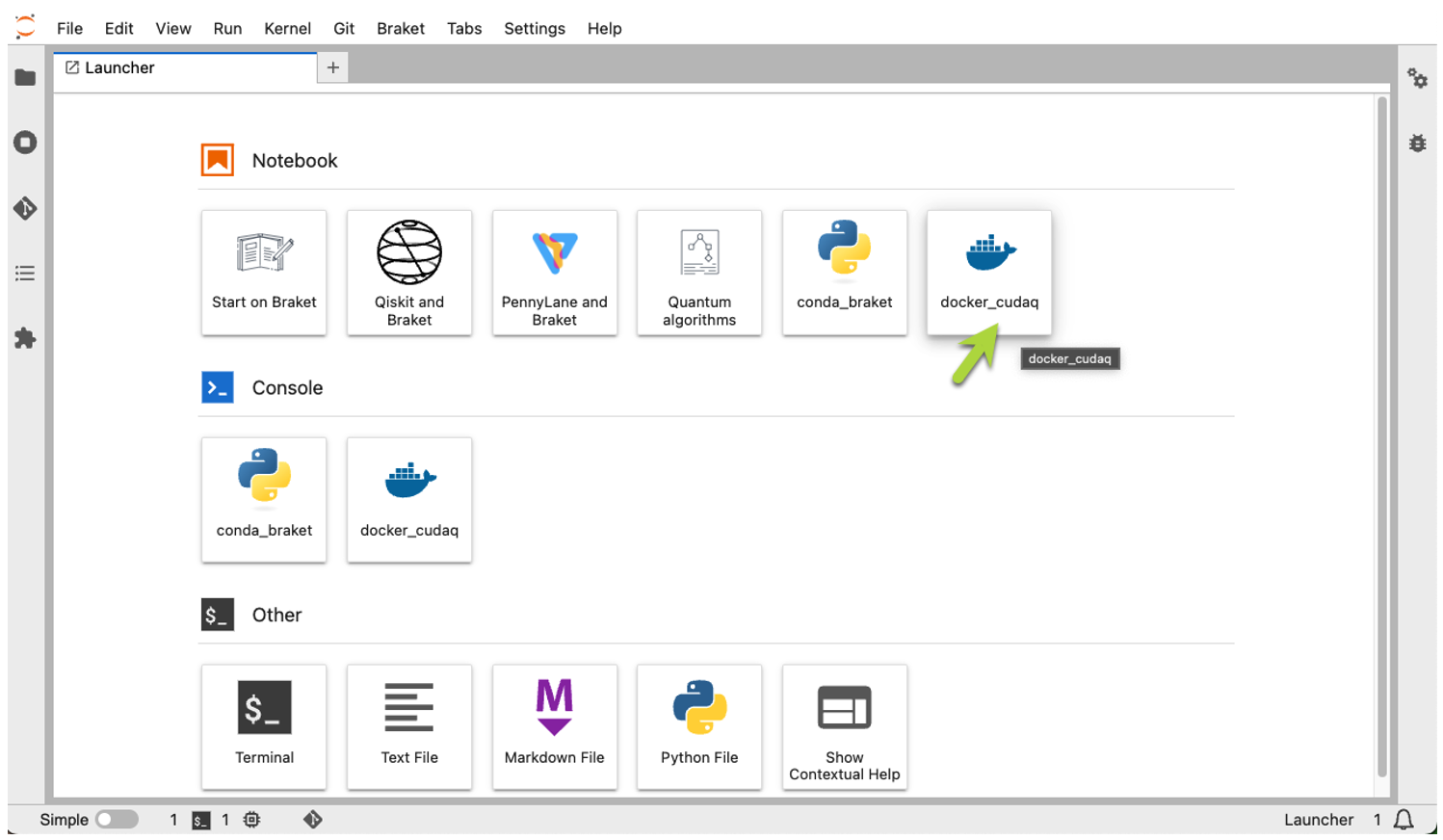Screen dimensions: 1443x840
Task: Open Running Terminals and Kernels sidebar icon
Action: pos(25,143)
